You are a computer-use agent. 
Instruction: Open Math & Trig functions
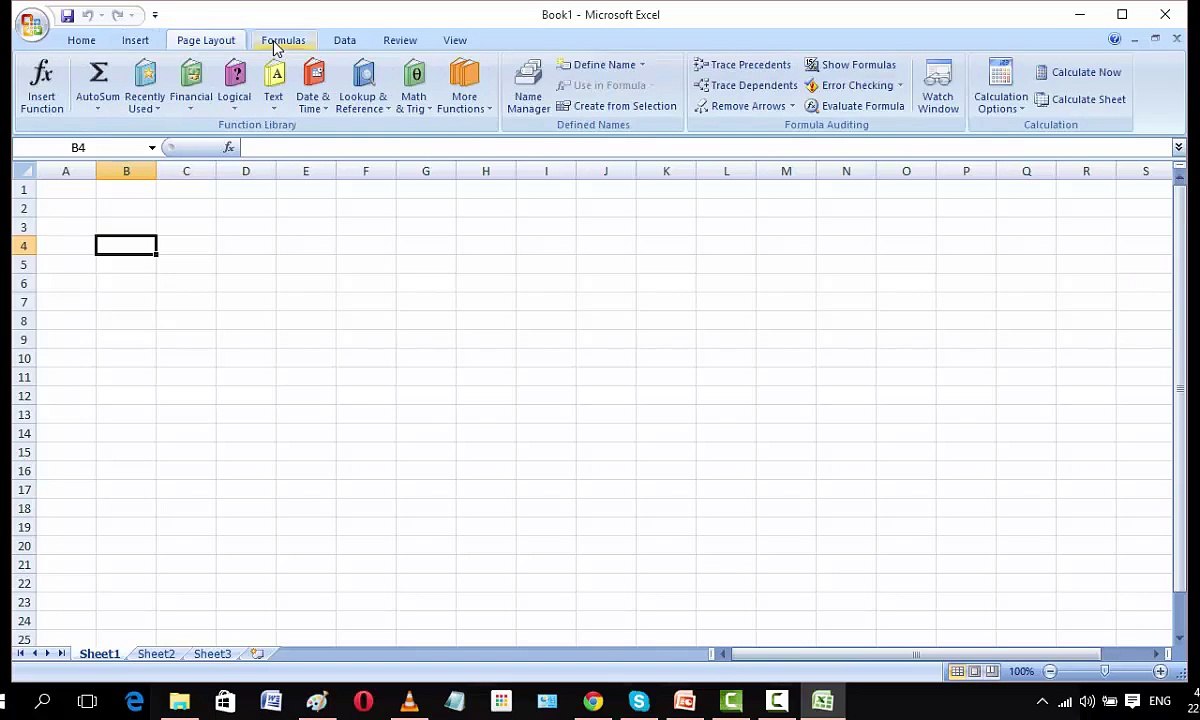(414, 87)
